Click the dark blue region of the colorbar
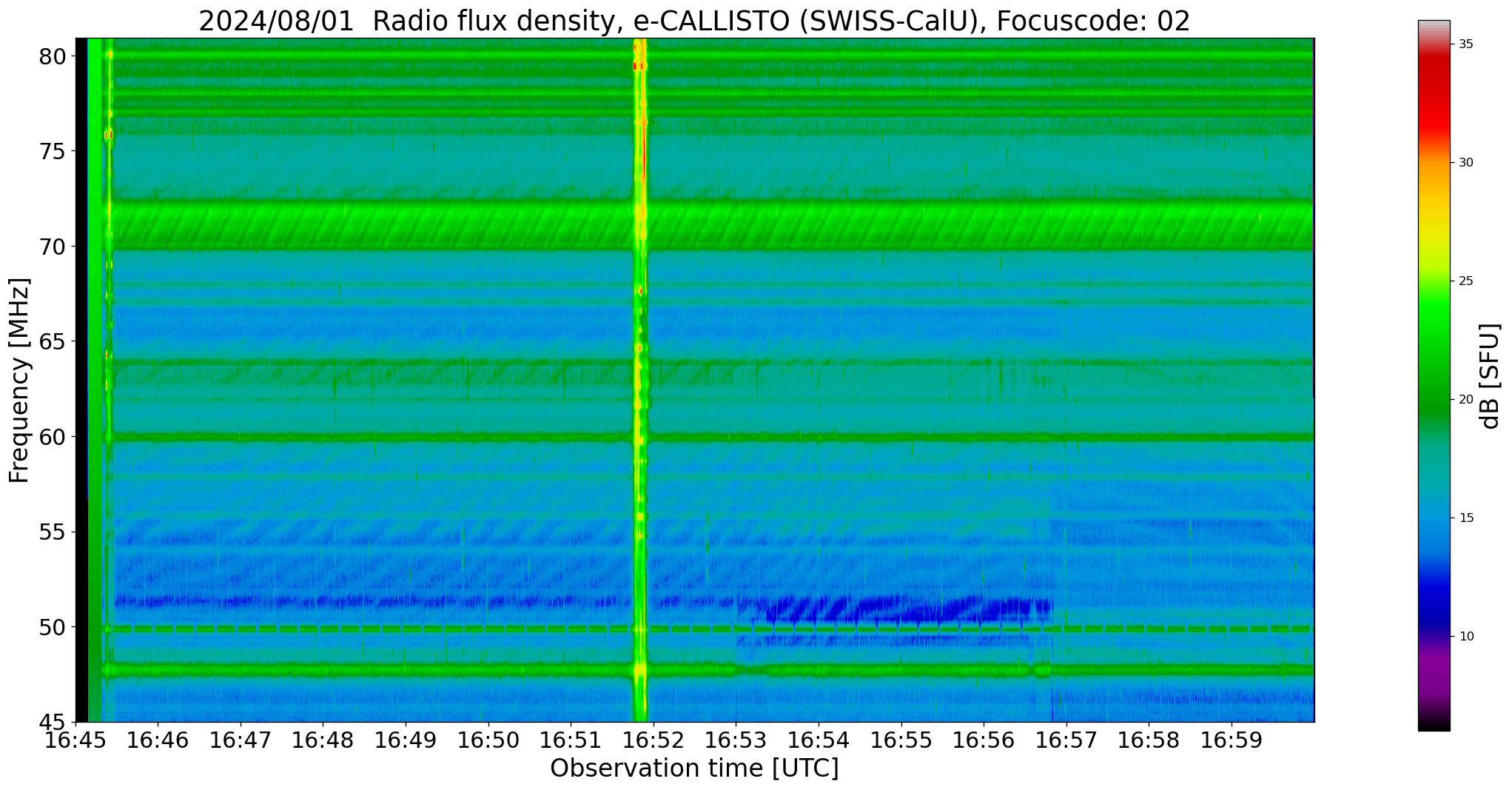This screenshot has width=1512, height=790. 1434,603
